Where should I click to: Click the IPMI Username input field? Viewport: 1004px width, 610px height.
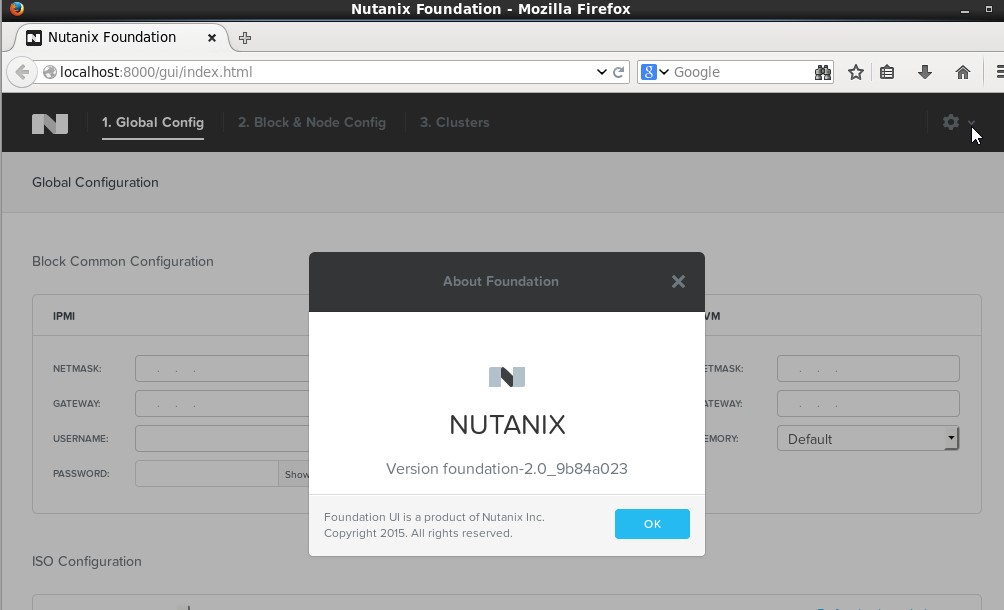point(221,438)
